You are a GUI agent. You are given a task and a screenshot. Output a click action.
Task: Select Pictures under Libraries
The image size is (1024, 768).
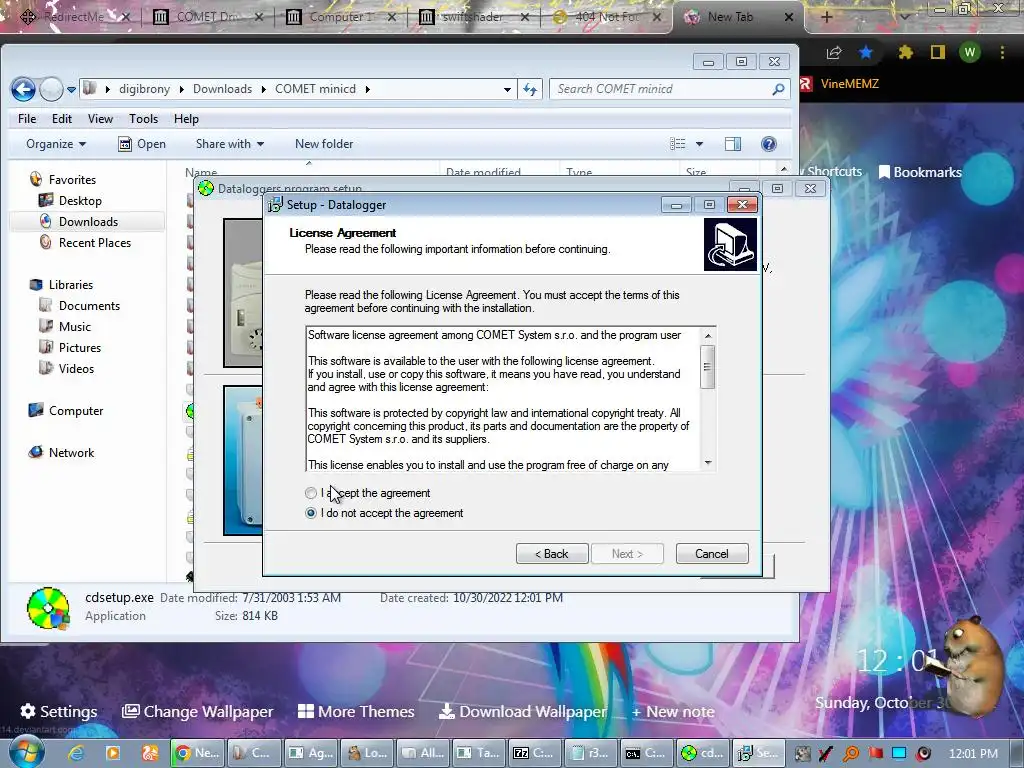pos(80,347)
